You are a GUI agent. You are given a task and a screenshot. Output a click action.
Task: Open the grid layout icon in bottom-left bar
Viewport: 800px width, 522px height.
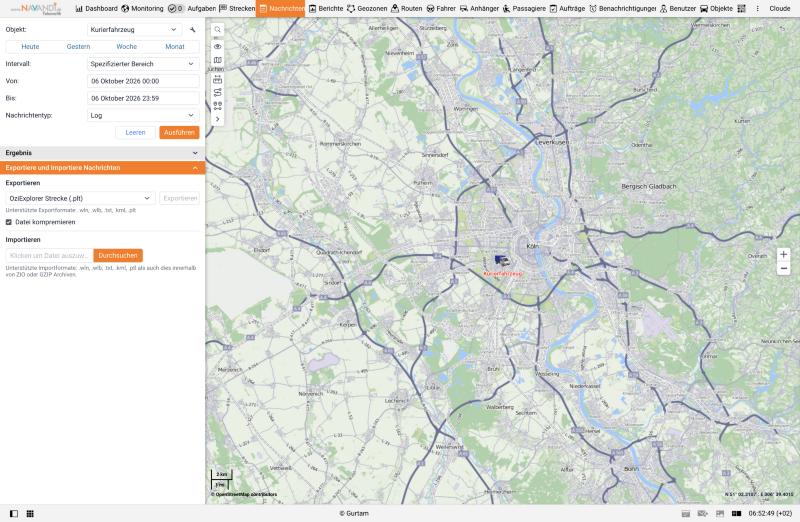[30, 513]
